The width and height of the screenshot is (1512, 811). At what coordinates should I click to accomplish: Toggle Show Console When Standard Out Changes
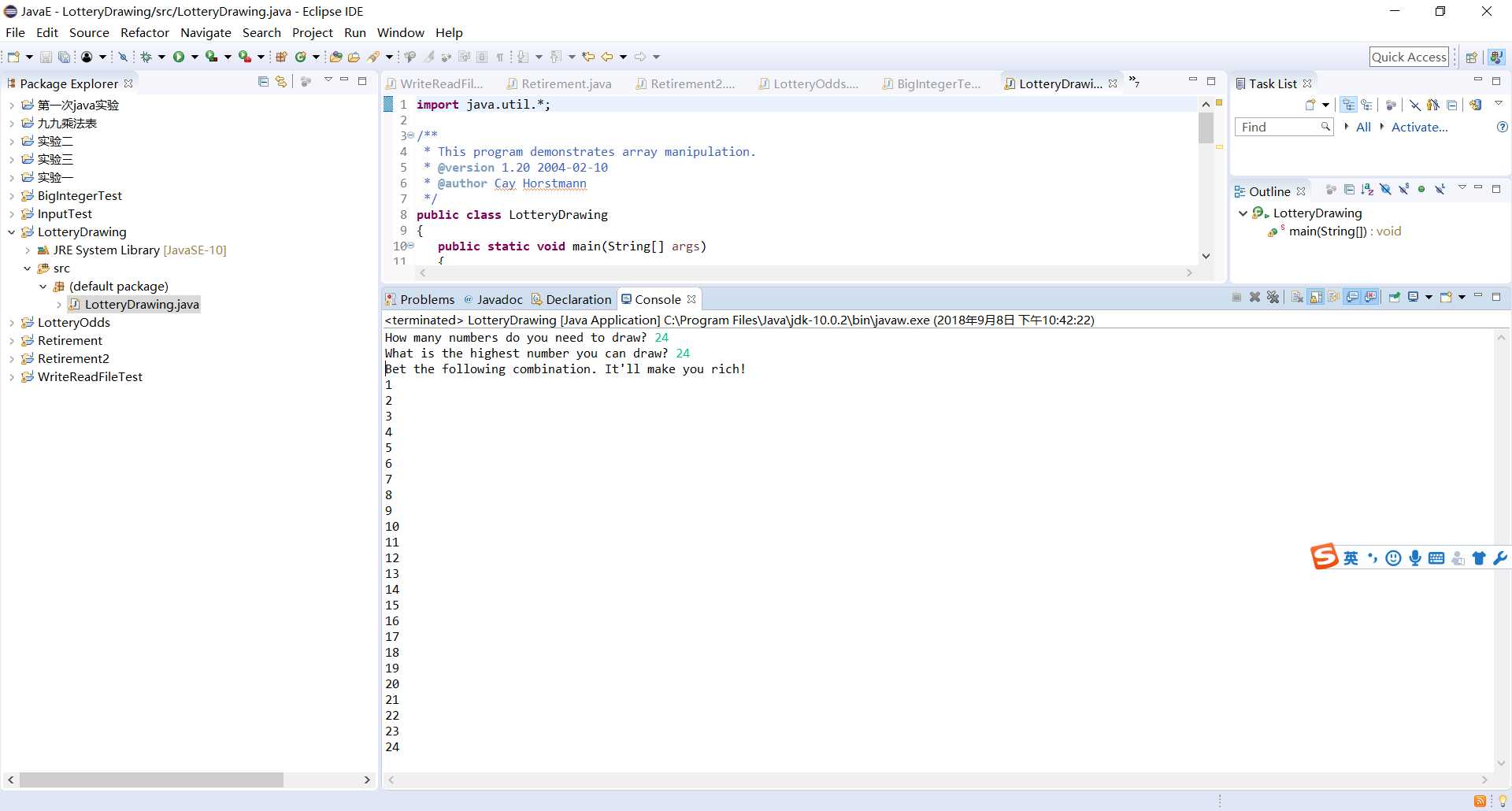click(x=1353, y=298)
